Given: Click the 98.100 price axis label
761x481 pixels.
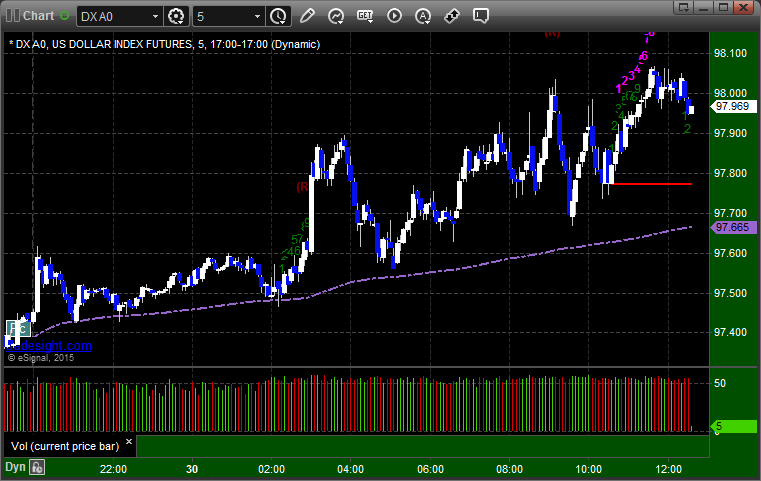Looking at the screenshot, I should tap(730, 53).
